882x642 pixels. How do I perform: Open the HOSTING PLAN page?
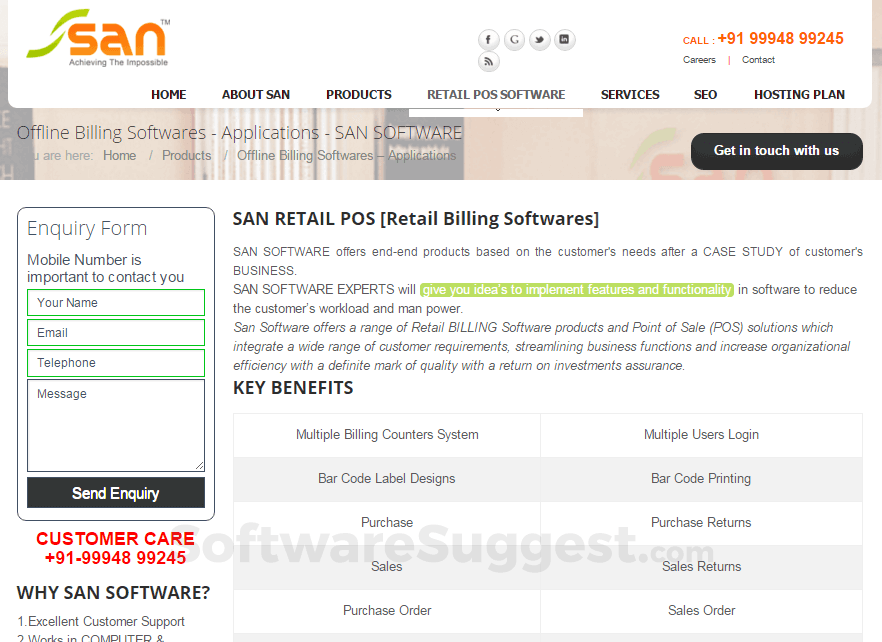coord(799,94)
